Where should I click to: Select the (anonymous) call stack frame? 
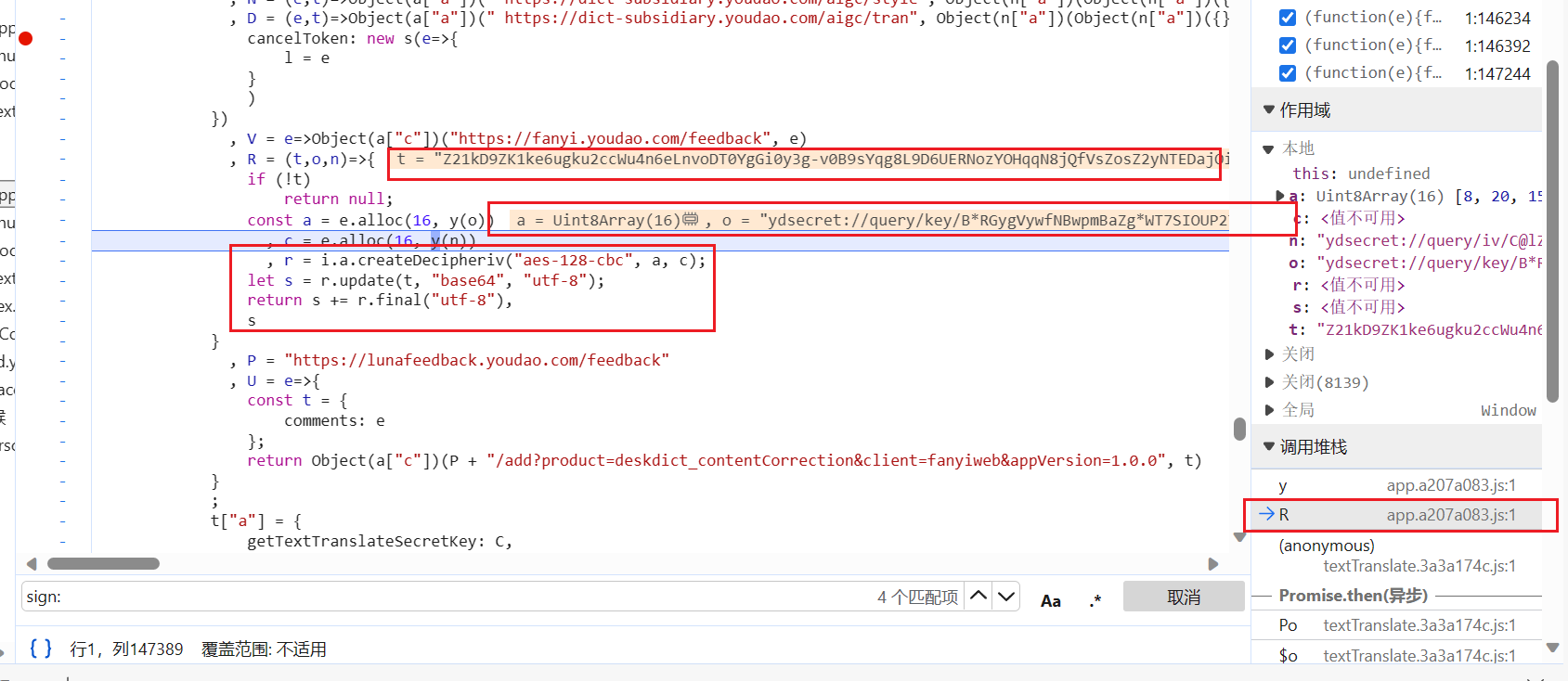(x=1396, y=555)
